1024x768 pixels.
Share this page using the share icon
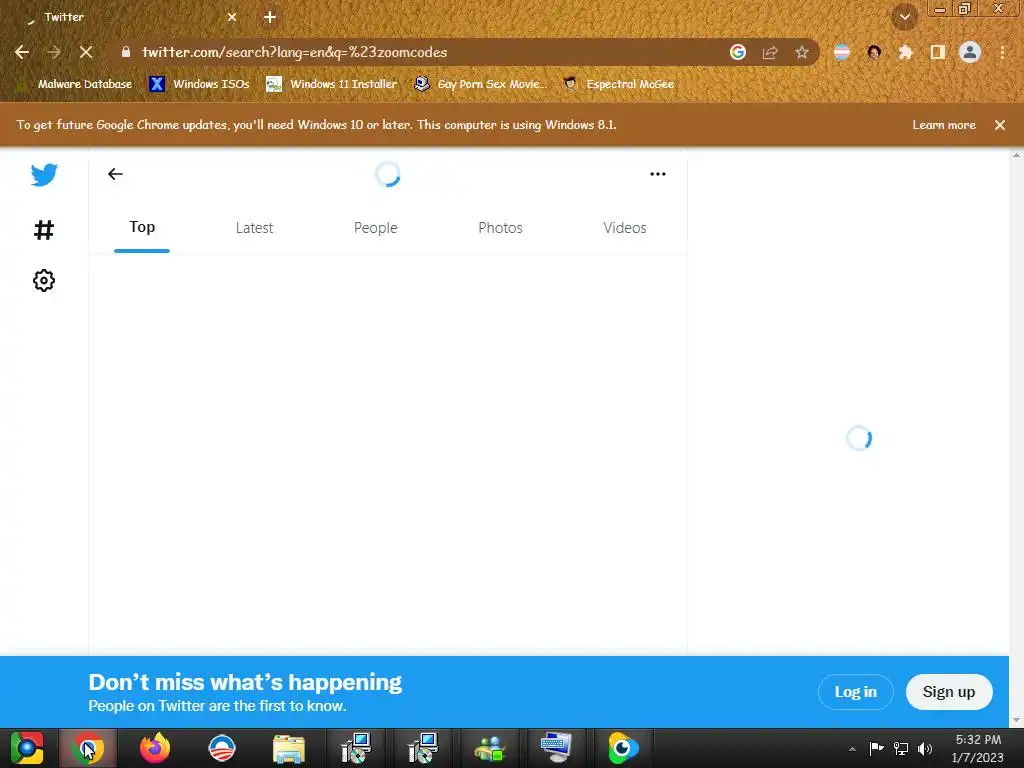770,52
